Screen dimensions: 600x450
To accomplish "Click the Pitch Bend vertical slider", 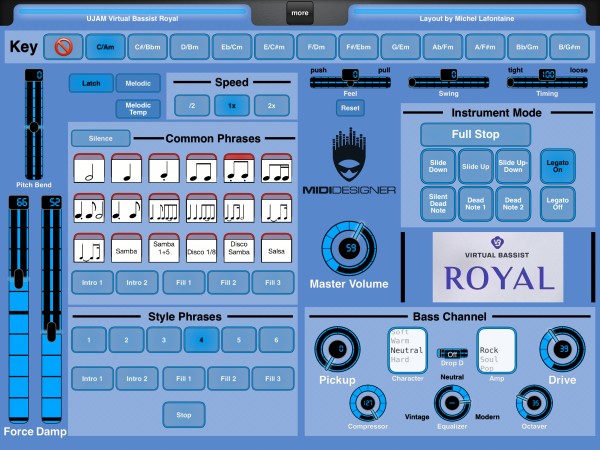I will pos(34,126).
